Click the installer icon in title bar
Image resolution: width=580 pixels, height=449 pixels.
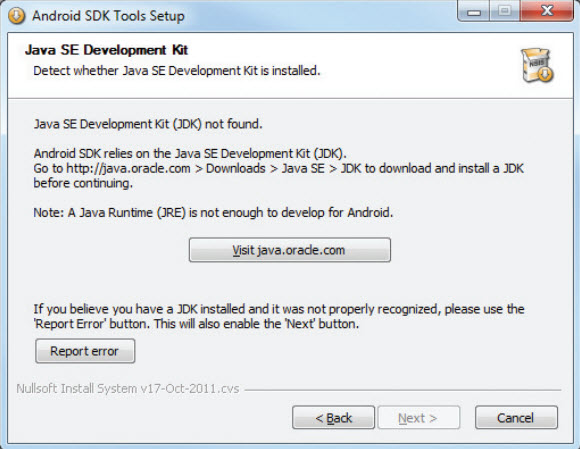coord(16,16)
